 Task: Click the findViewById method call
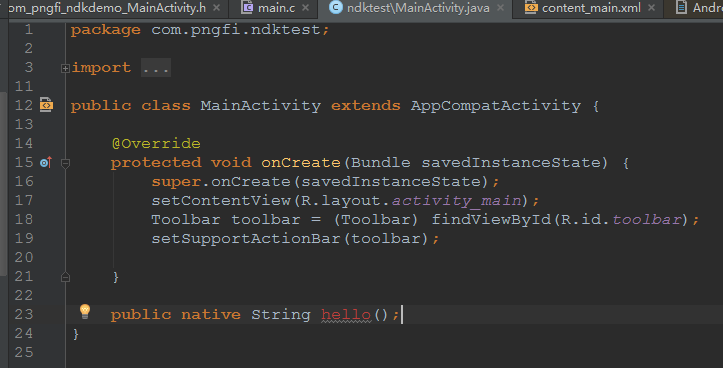coord(492,220)
